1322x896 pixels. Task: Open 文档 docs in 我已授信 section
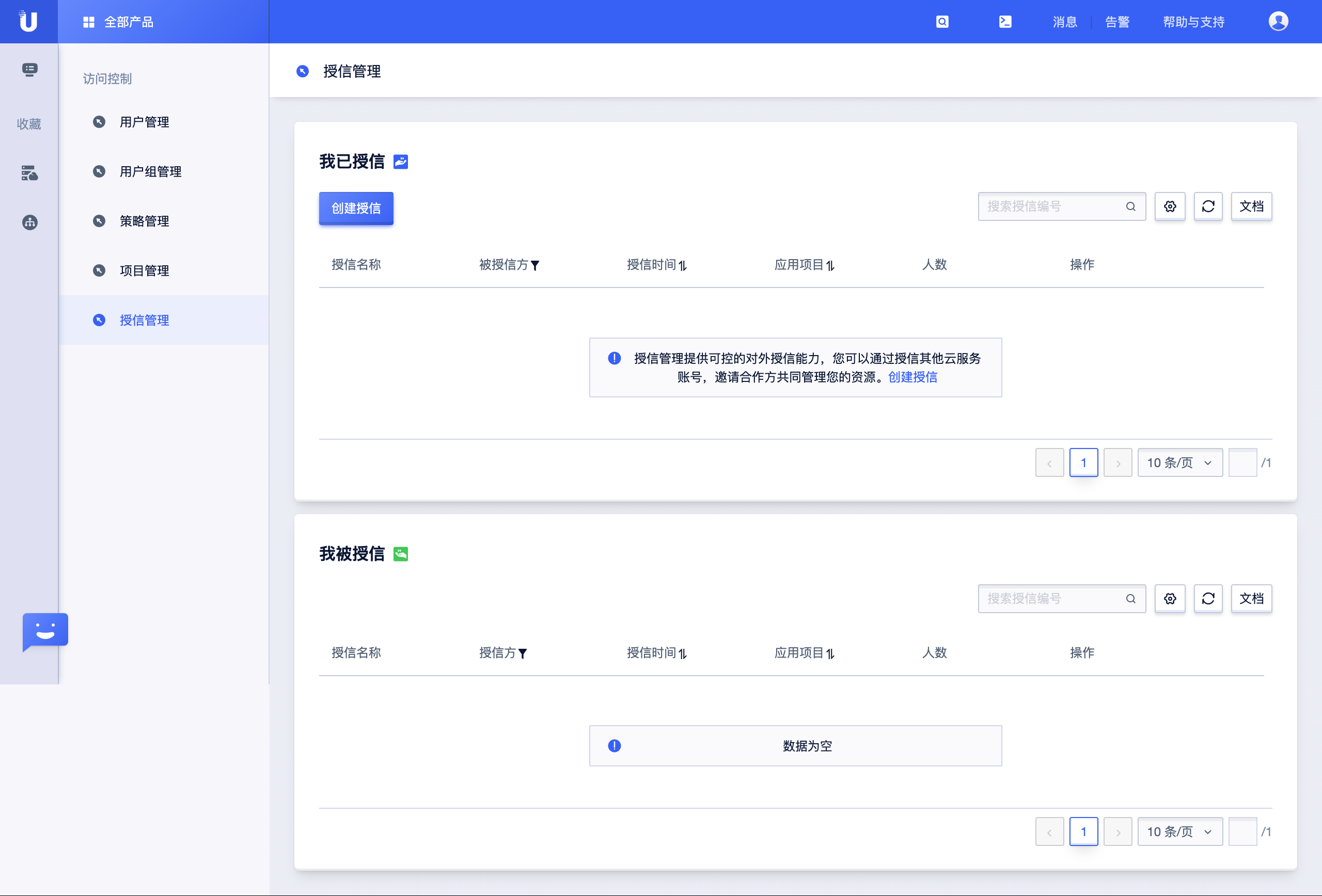pos(1251,206)
